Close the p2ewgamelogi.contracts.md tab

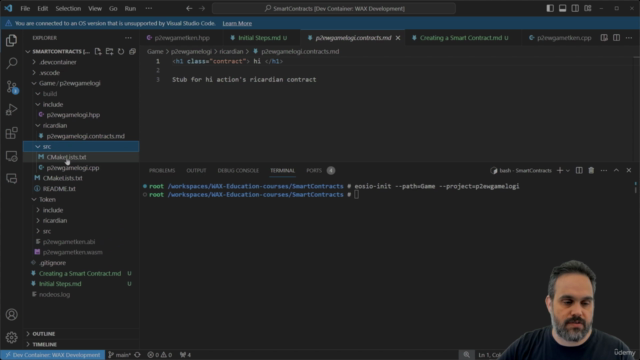tap(398, 38)
